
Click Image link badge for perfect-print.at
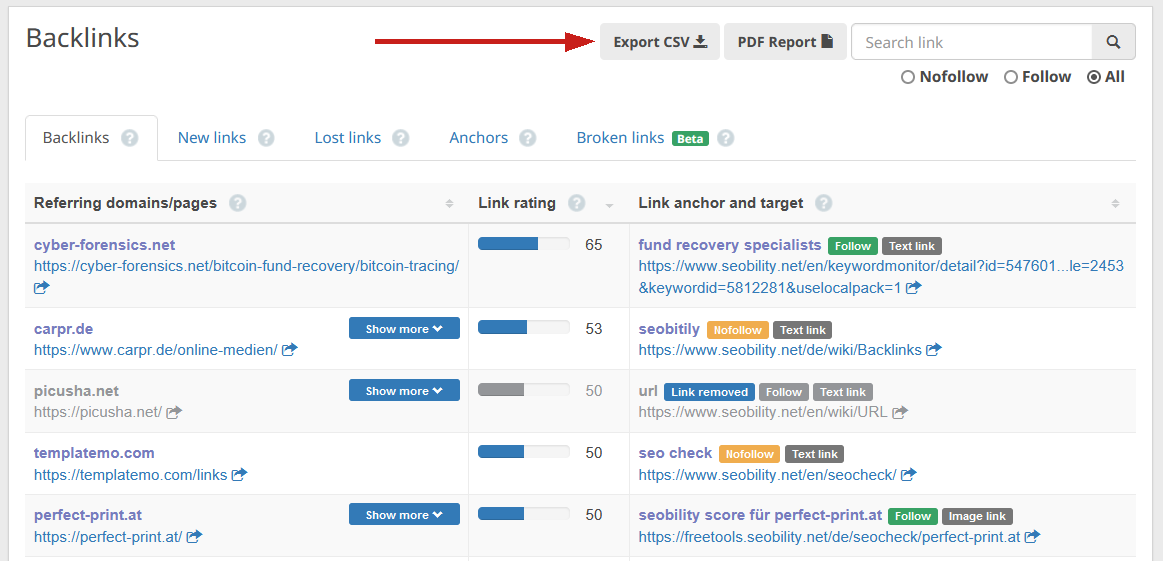click(x=977, y=516)
